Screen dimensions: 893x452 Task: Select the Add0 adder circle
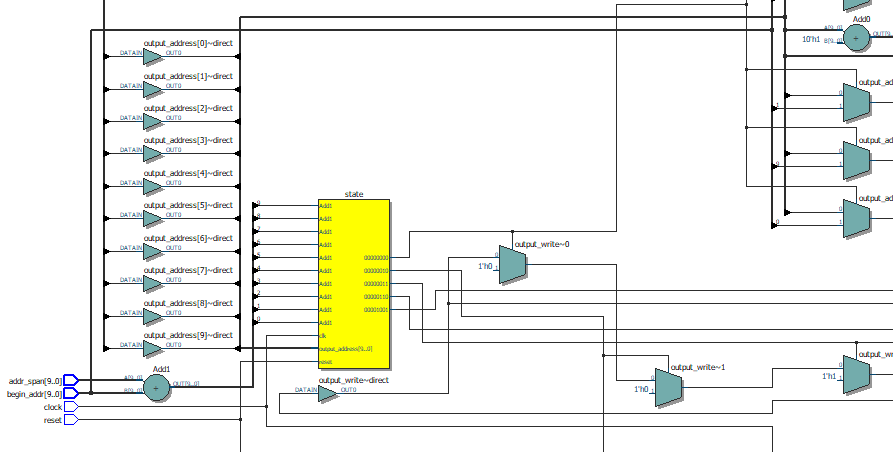856,39
